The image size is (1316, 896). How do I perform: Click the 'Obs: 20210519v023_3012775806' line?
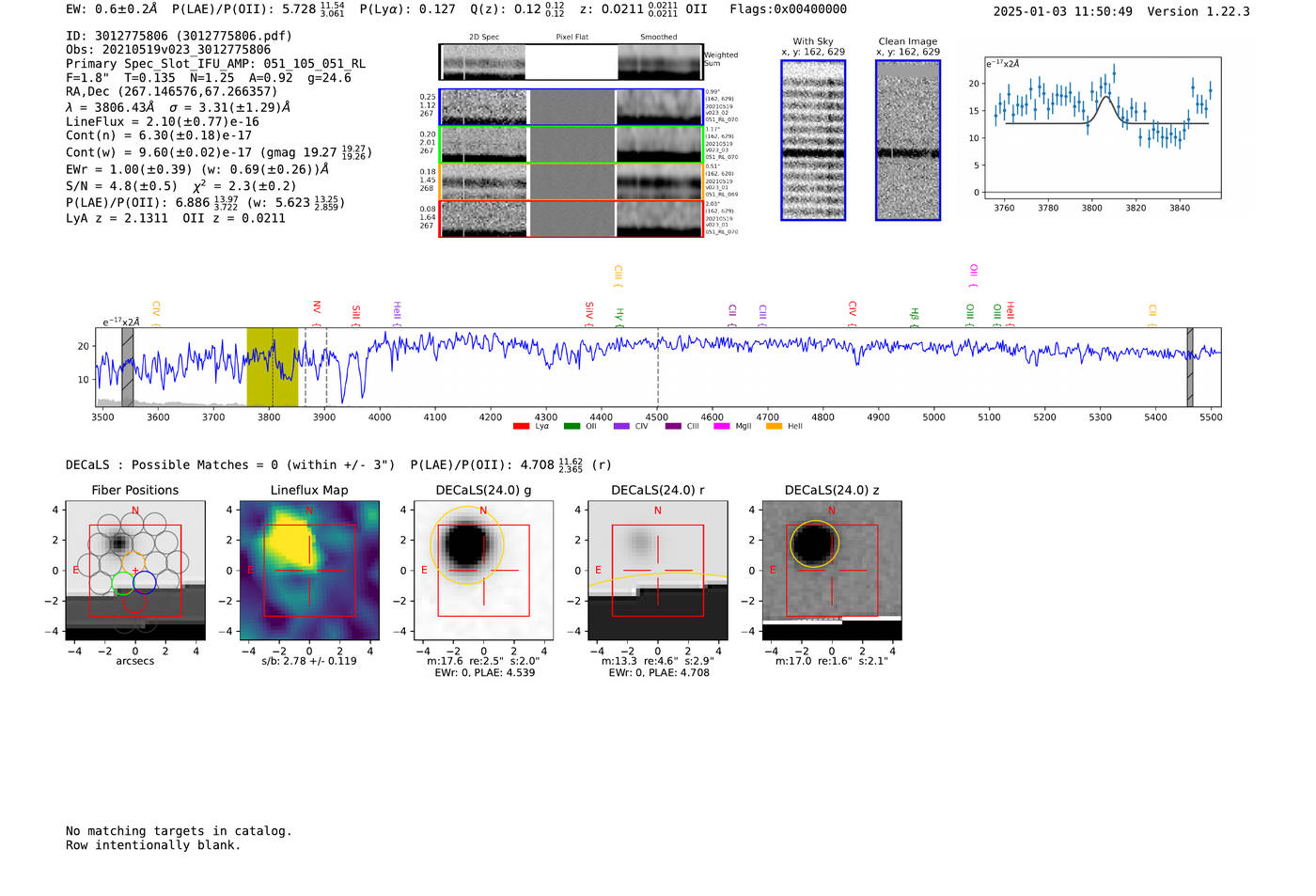(x=168, y=50)
